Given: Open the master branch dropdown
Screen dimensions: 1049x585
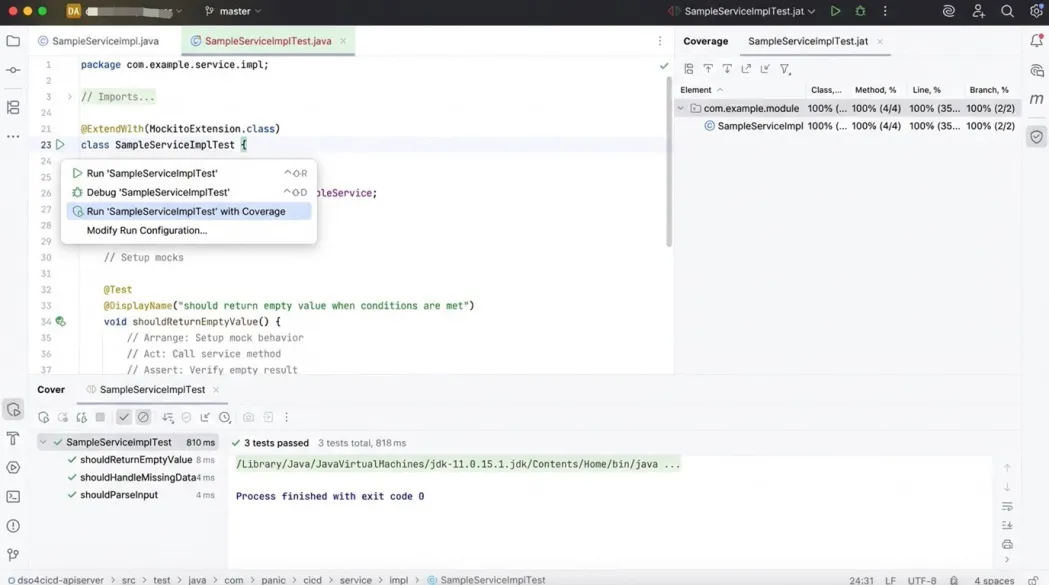Looking at the screenshot, I should (x=234, y=12).
